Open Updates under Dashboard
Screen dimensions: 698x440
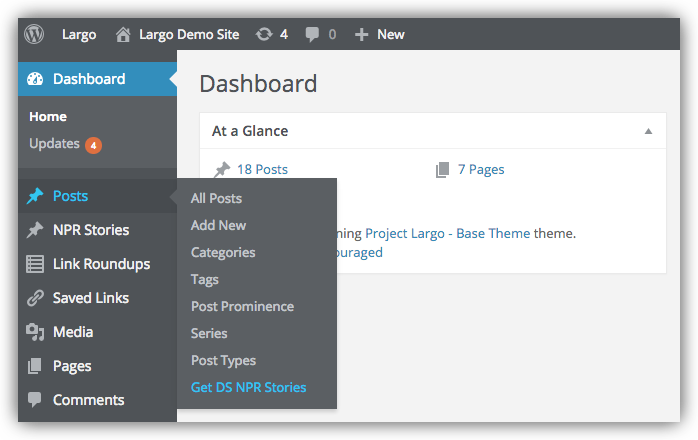pyautogui.click(x=54, y=143)
